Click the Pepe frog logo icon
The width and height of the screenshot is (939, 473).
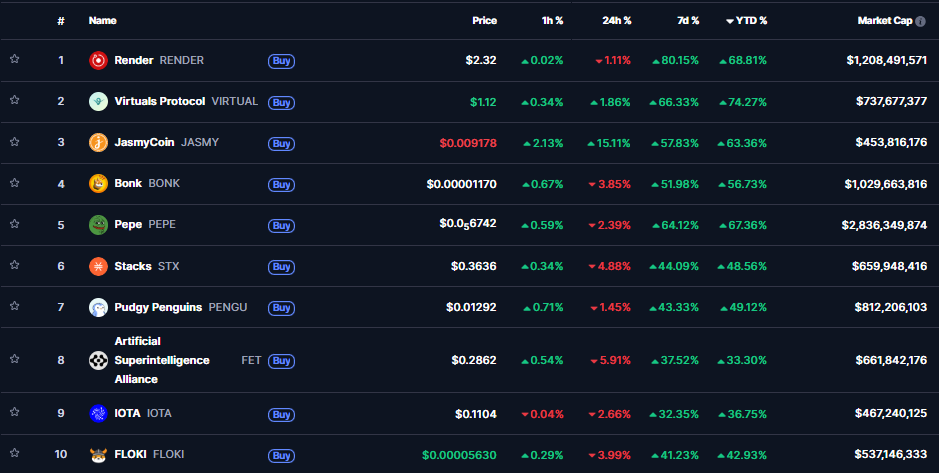coord(98,224)
